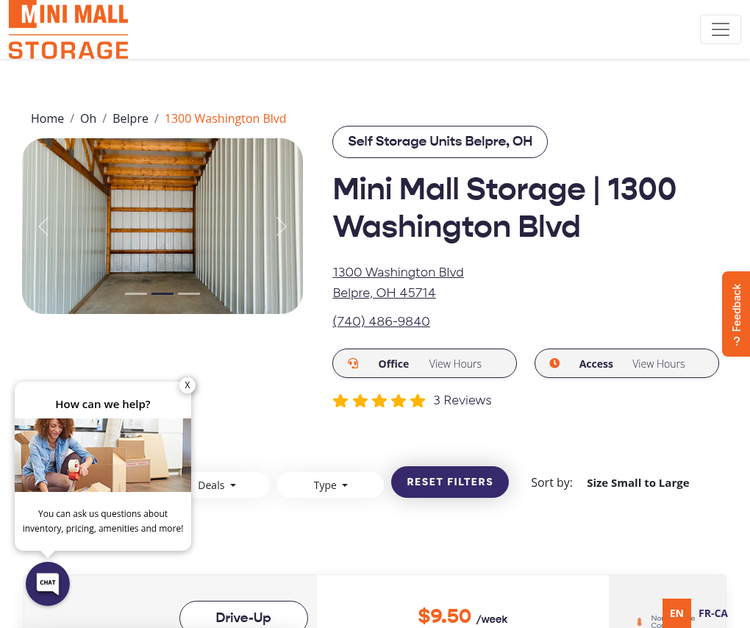Open the chat bubble icon

coord(47,583)
